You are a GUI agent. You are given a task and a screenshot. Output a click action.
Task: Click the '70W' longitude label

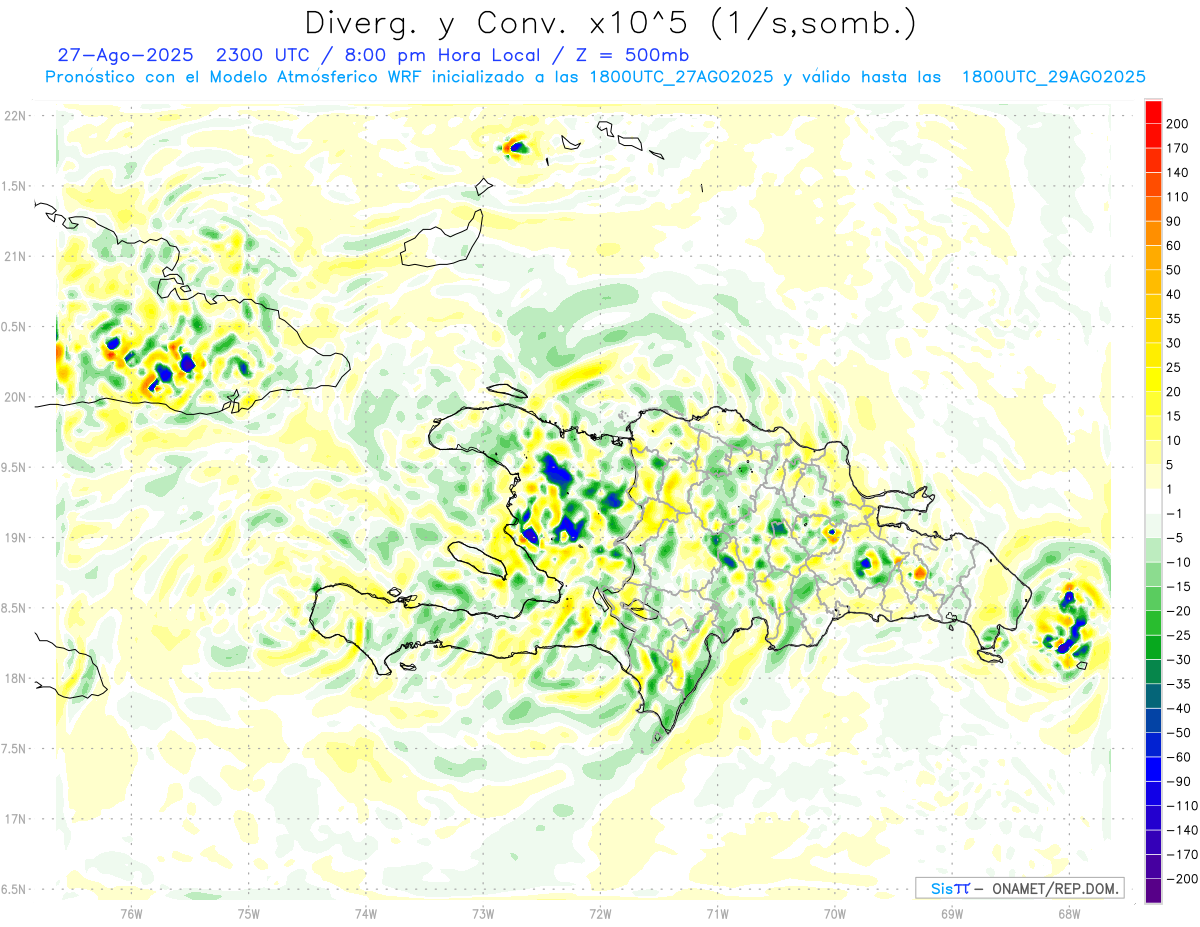pos(834,913)
